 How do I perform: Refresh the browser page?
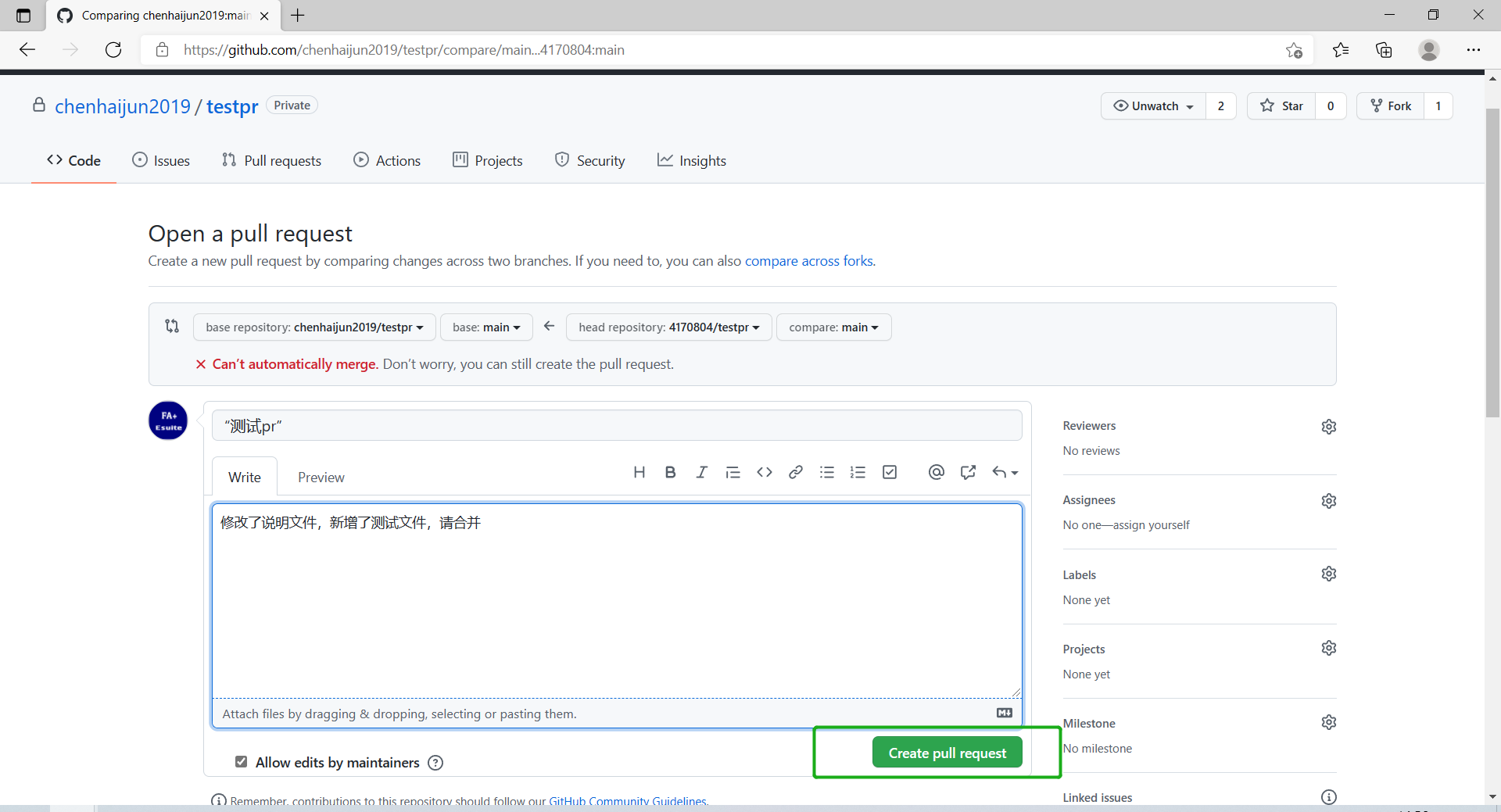pos(113,50)
